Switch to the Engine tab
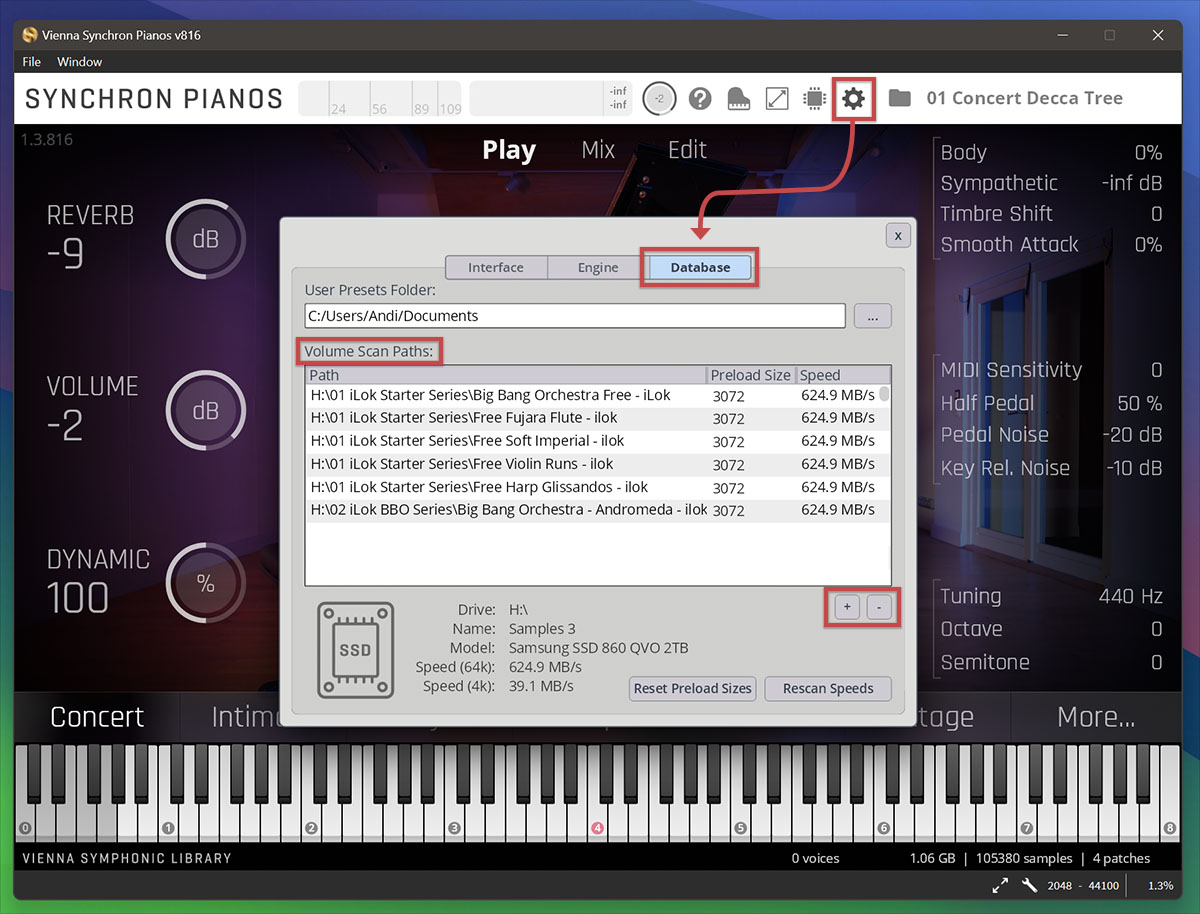 [x=598, y=267]
